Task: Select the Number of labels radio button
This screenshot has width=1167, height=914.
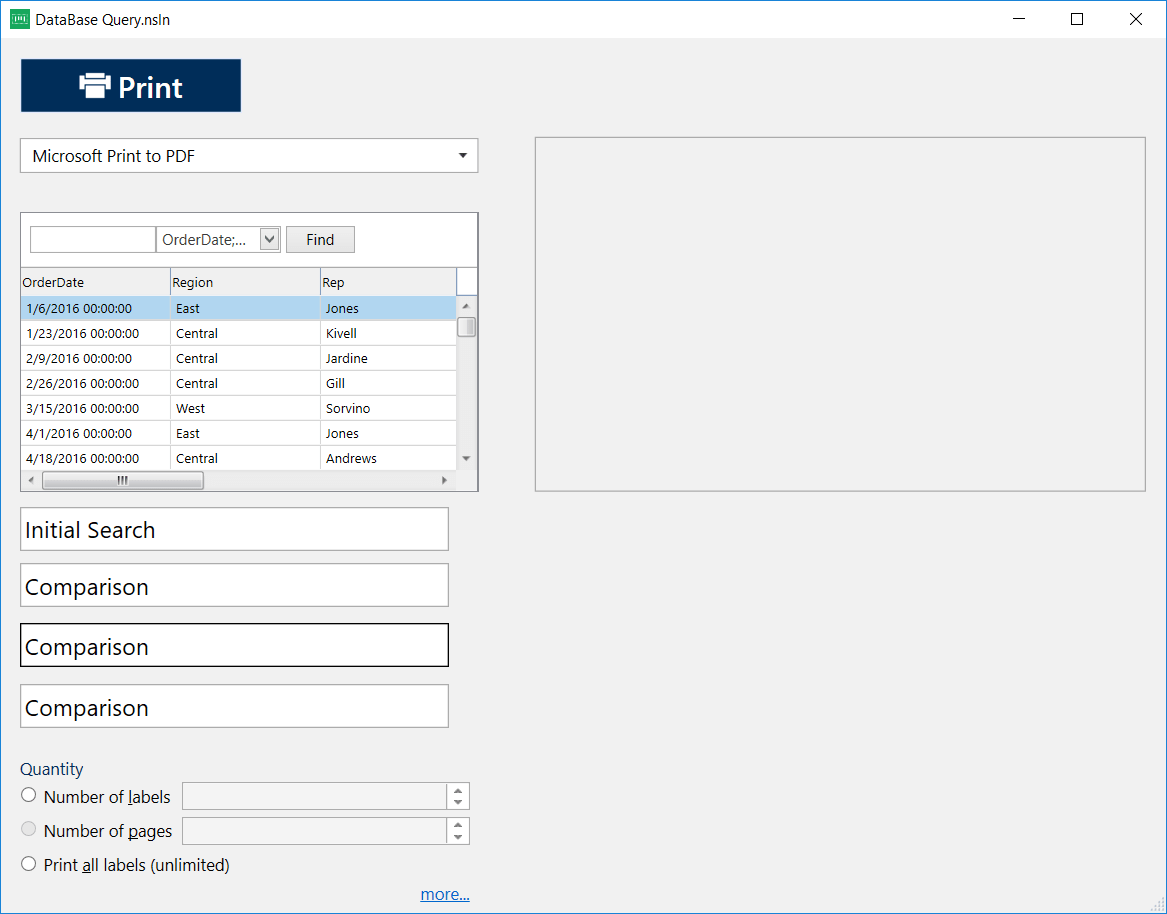Action: coord(28,795)
